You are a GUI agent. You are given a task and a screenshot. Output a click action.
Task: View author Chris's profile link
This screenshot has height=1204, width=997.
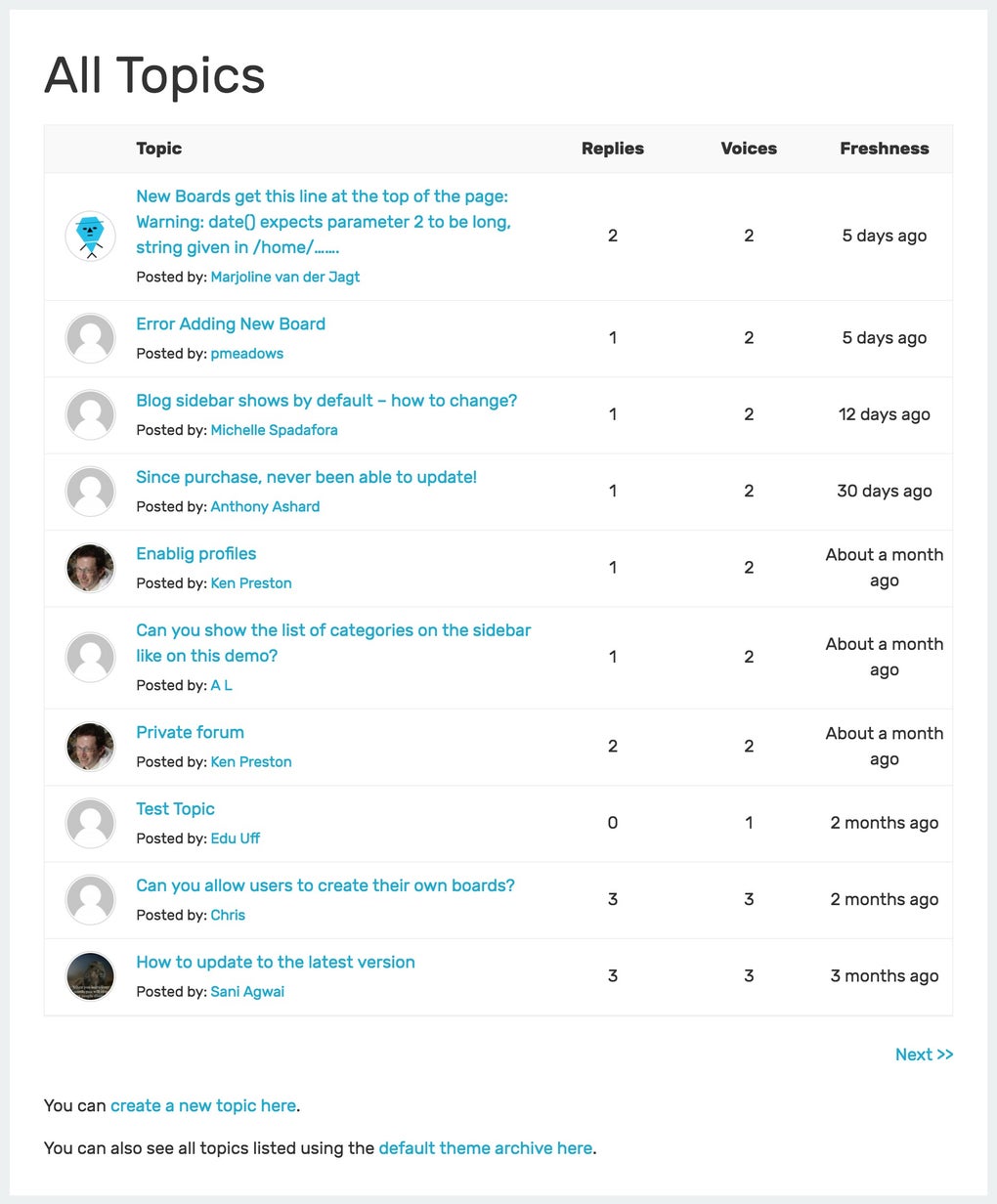(x=228, y=916)
